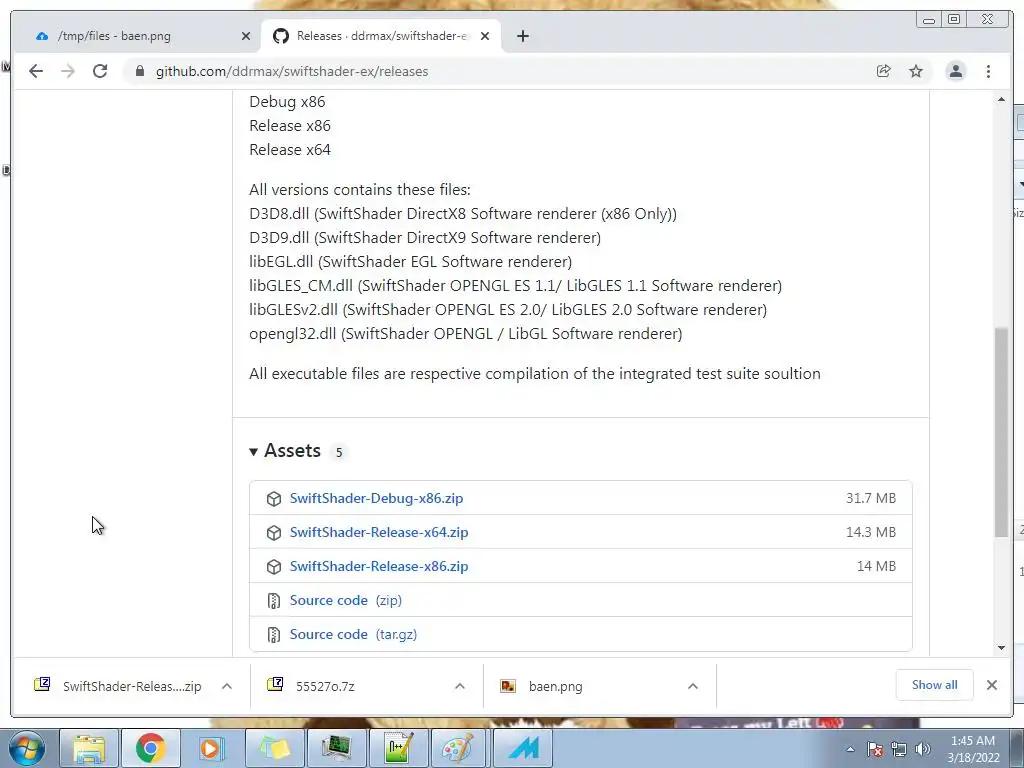Close the Releases ddrmax/swiftshader tab
The image size is (1024, 768).
(485, 36)
